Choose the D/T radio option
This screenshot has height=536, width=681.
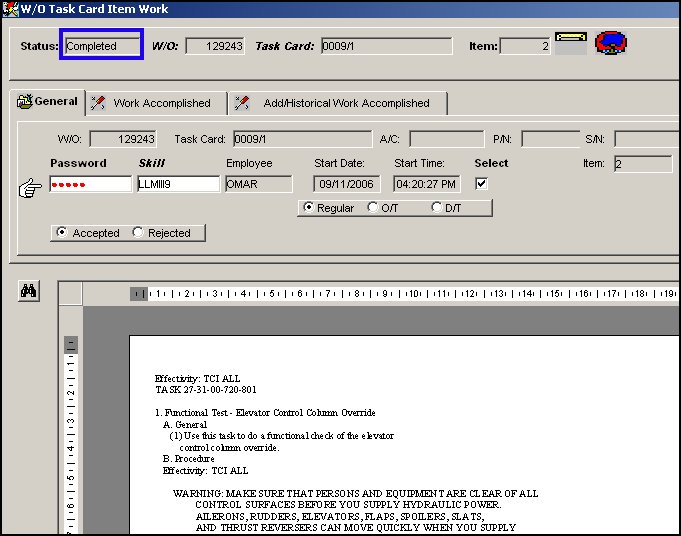tap(436, 208)
